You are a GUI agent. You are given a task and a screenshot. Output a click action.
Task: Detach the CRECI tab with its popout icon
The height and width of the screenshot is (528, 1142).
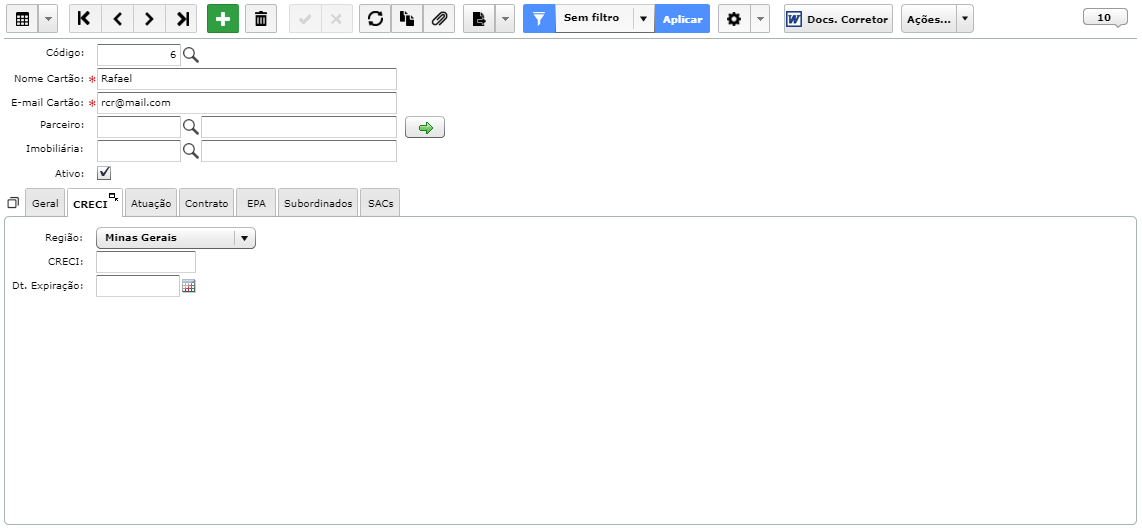pyautogui.click(x=114, y=196)
